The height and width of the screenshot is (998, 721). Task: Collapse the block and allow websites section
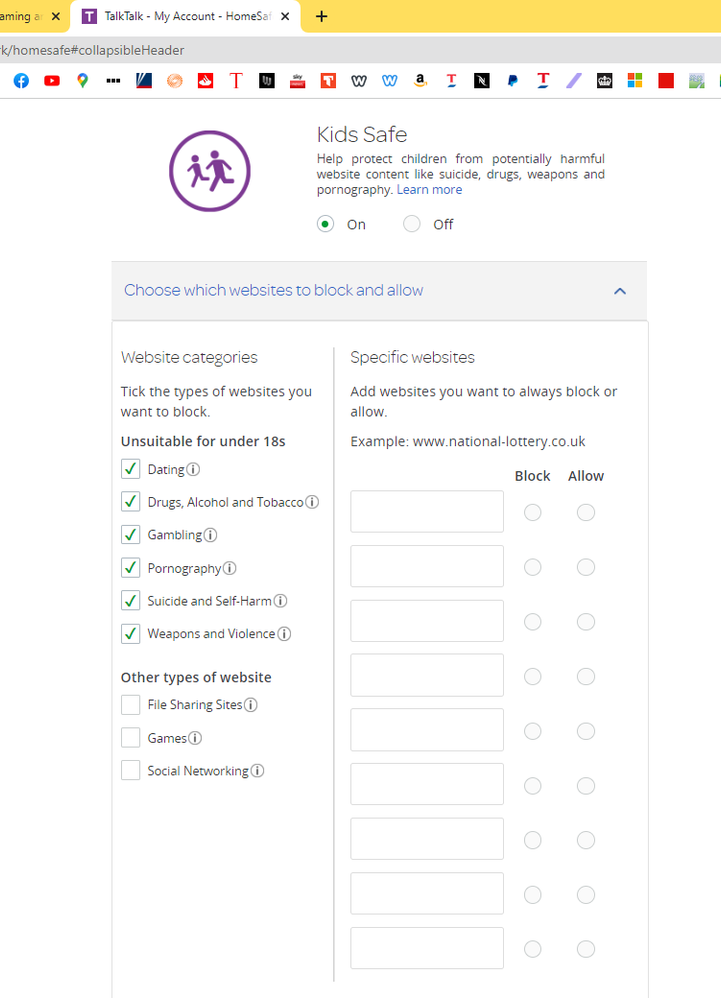620,291
